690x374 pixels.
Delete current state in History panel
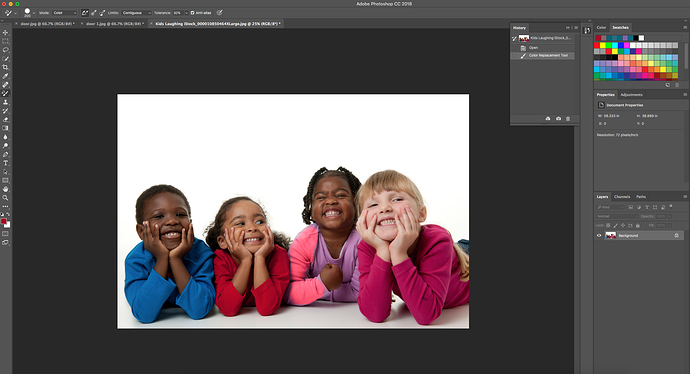(x=568, y=119)
